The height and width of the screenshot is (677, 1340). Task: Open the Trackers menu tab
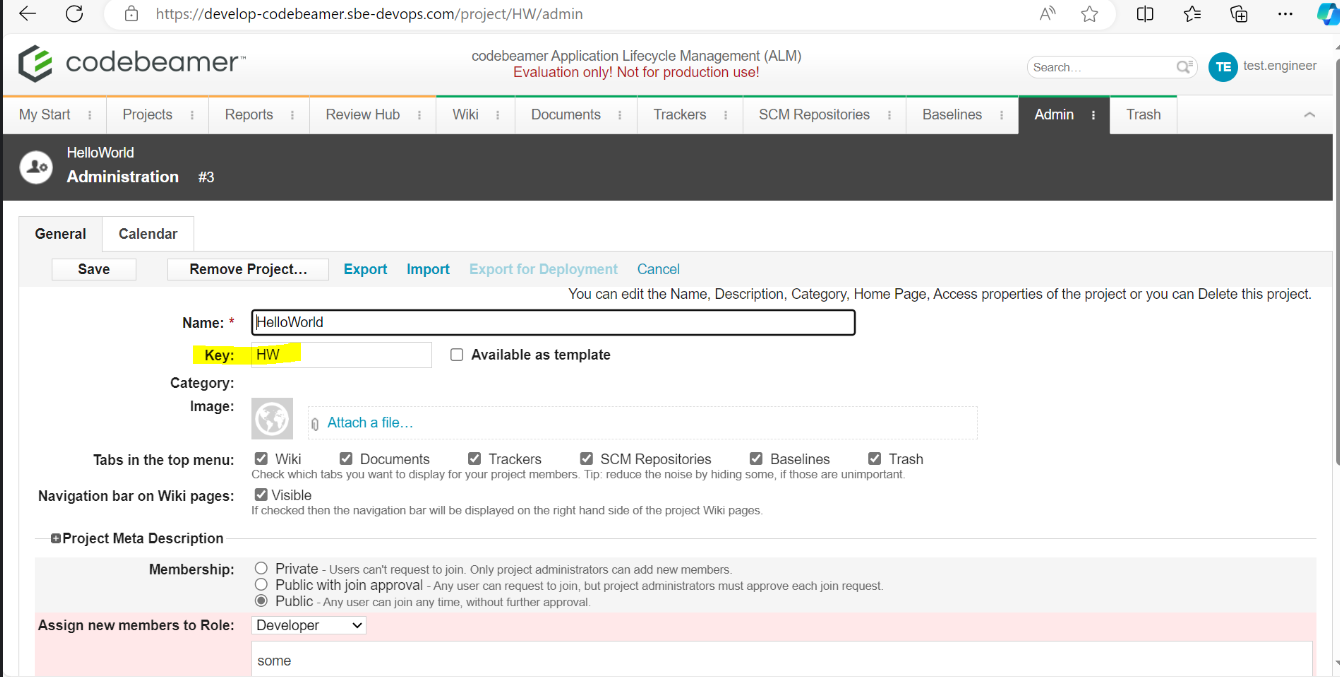tap(679, 115)
